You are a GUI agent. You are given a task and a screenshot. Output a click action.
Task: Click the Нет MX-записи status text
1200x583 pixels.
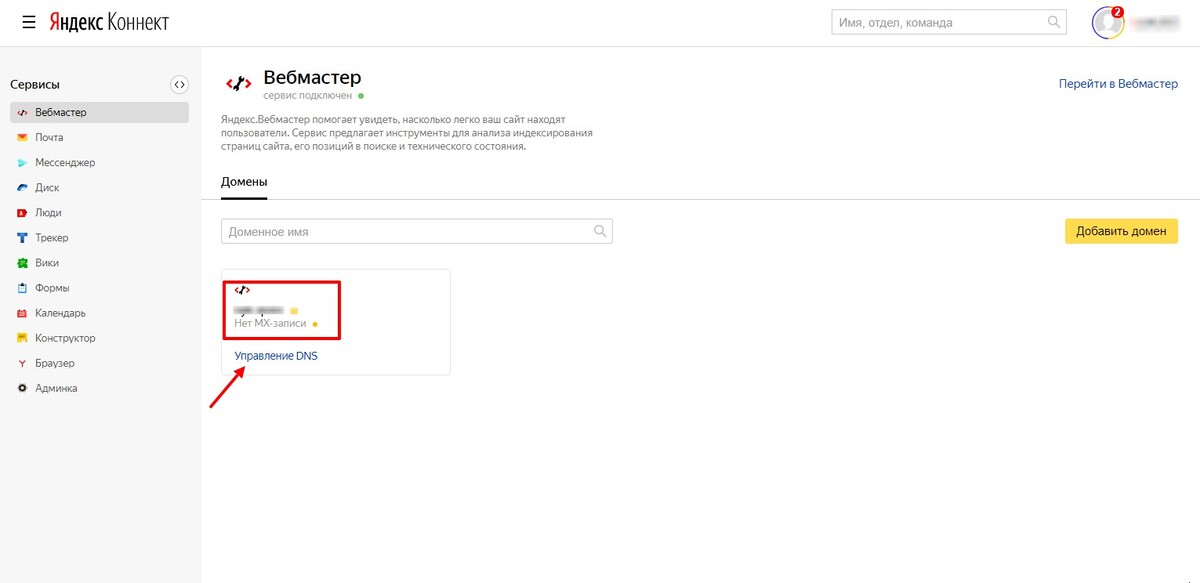tap(270, 324)
